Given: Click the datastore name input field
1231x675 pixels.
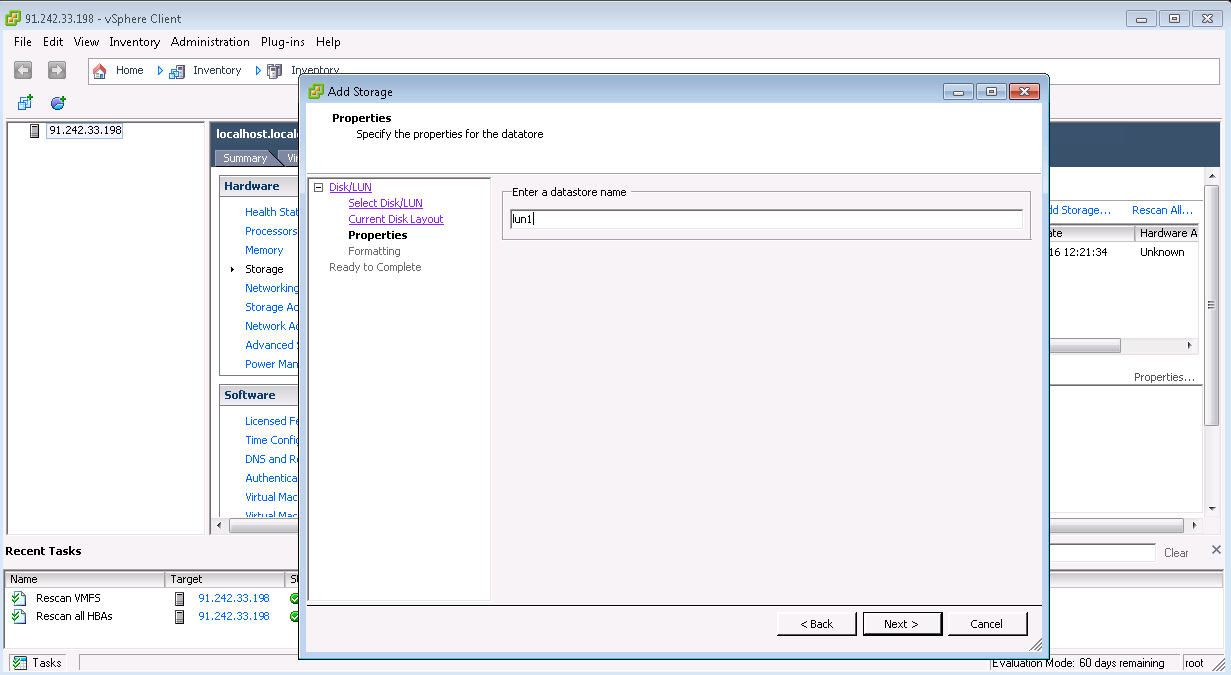Looking at the screenshot, I should 766,219.
